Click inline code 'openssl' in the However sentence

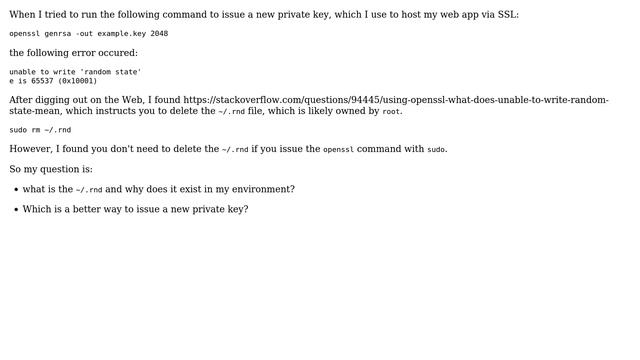pos(338,149)
